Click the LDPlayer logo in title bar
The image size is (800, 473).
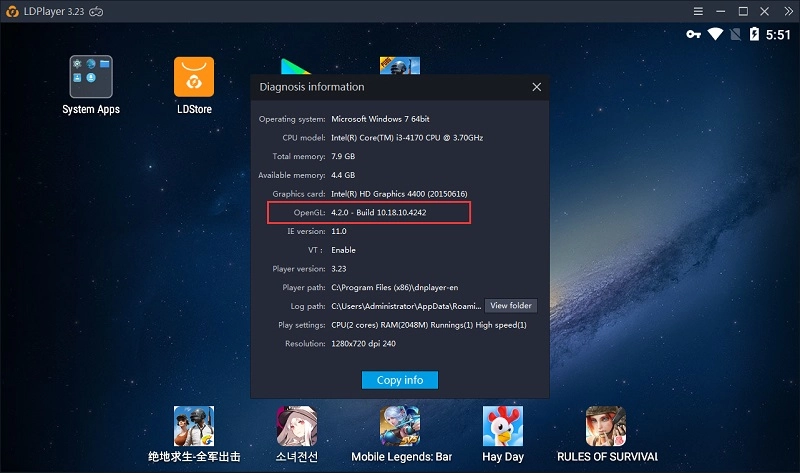coord(12,11)
